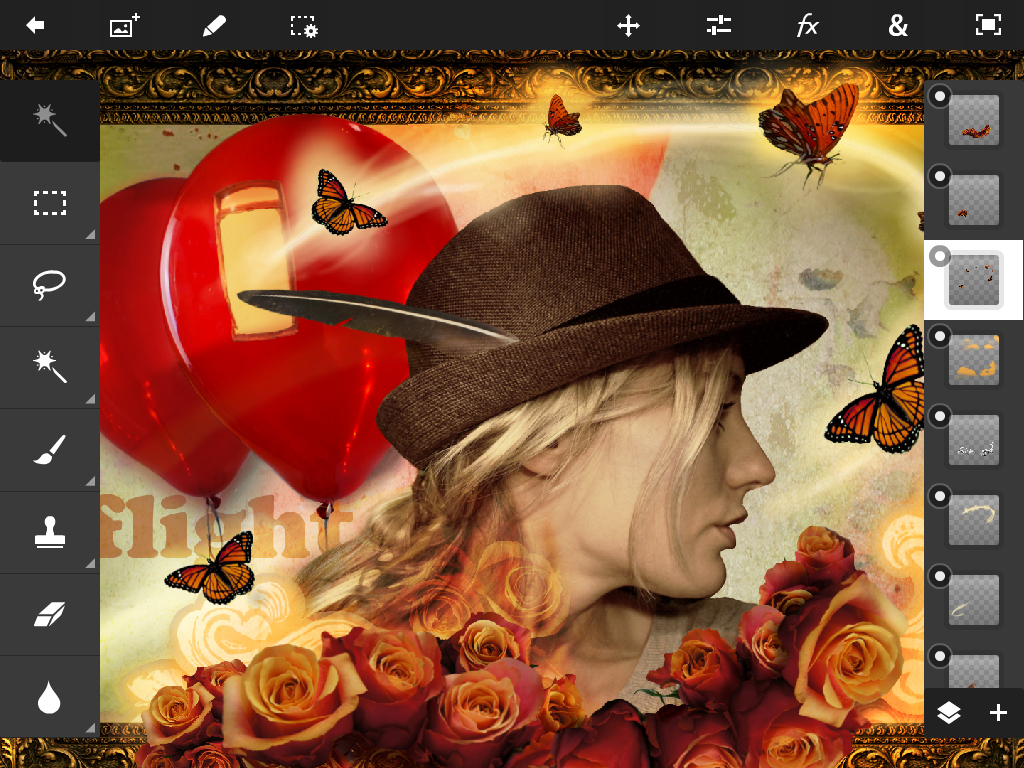The width and height of the screenshot is (1024, 768).
Task: Expand the Marquee tool options triangle
Action: [x=90, y=235]
